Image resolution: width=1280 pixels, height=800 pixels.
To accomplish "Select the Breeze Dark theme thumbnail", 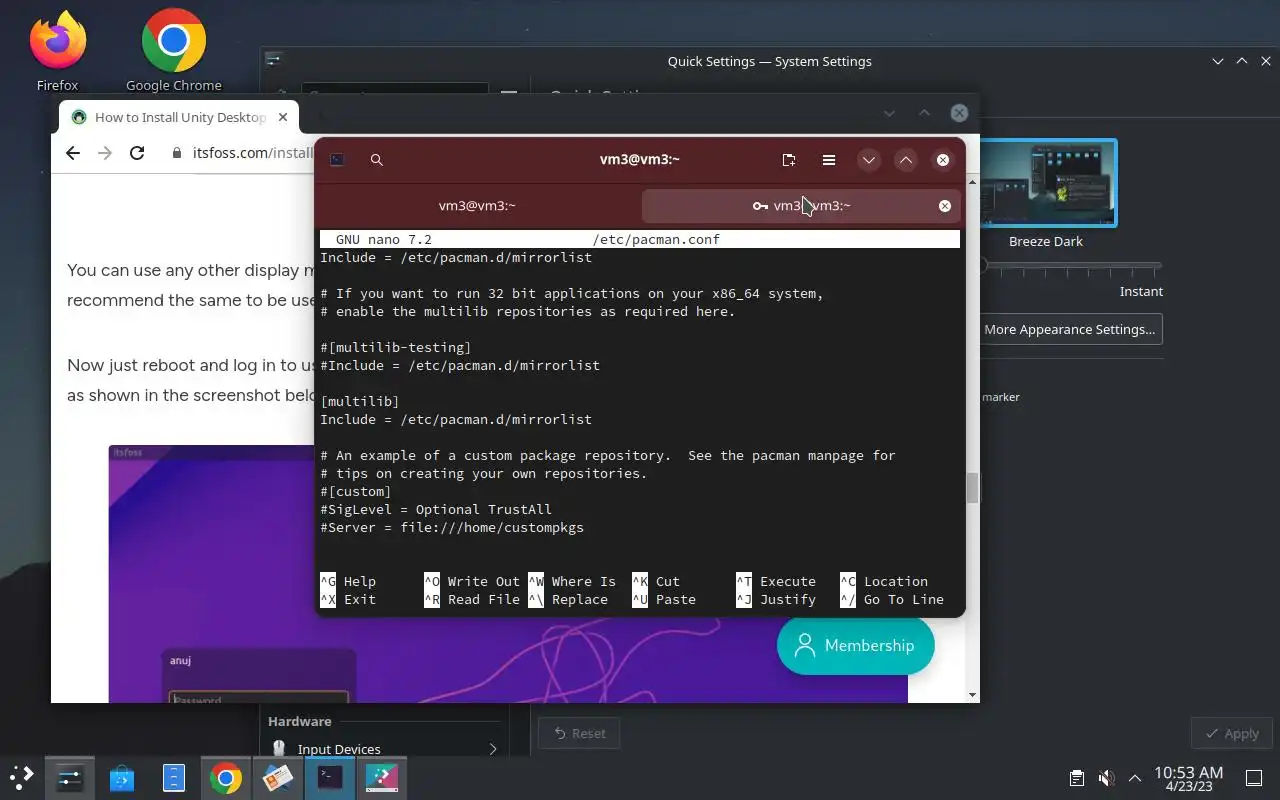I will coord(1047,184).
